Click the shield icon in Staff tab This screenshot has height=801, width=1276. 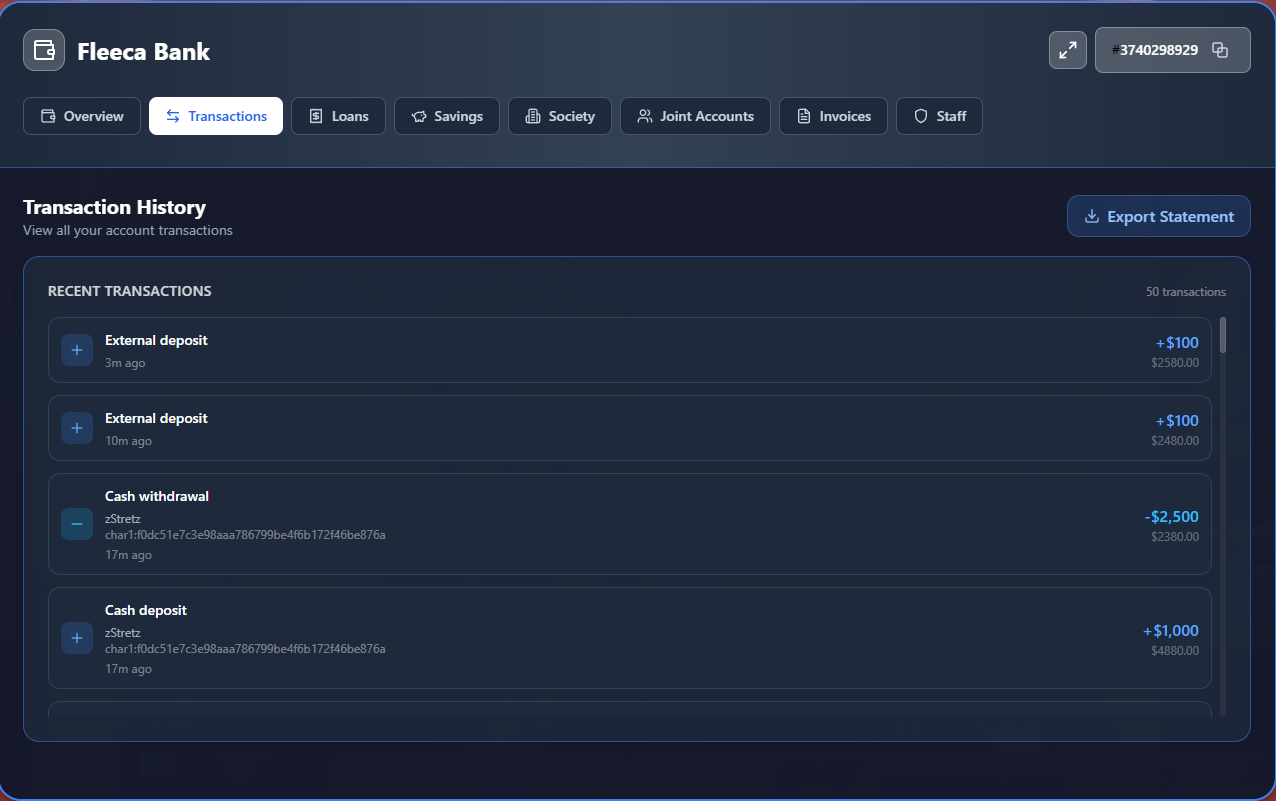[921, 116]
